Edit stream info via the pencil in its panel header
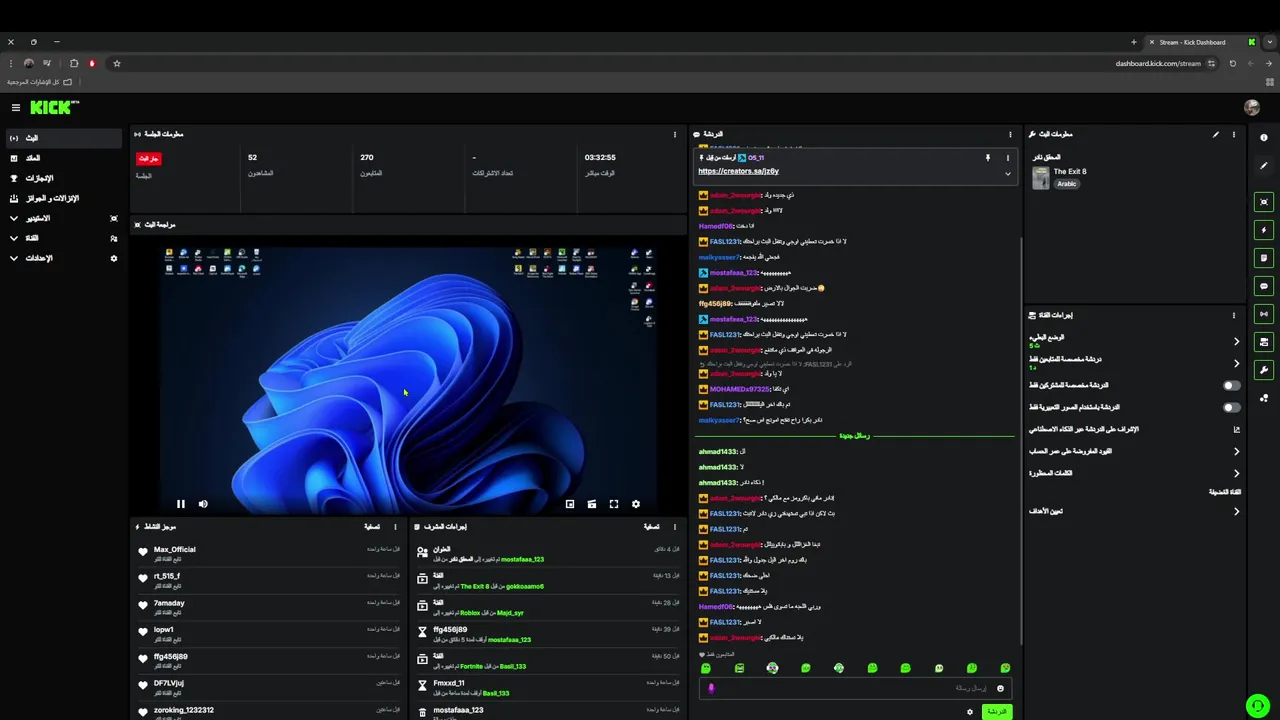The height and width of the screenshot is (720, 1280). (1216, 134)
